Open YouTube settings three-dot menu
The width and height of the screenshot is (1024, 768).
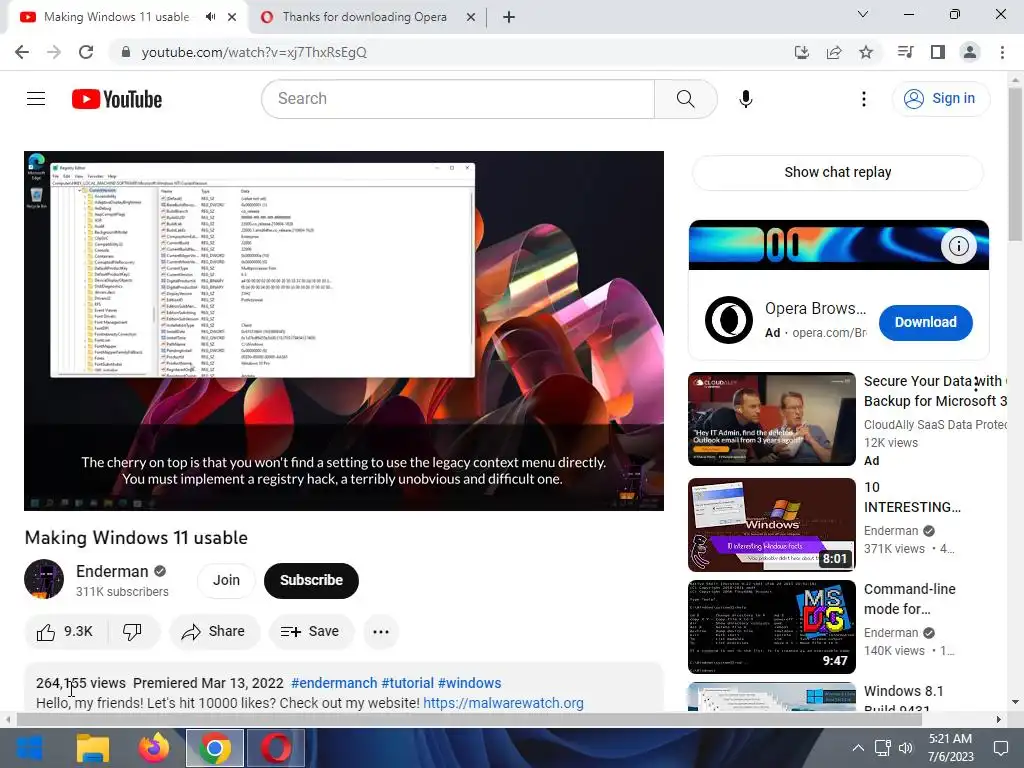tap(863, 99)
